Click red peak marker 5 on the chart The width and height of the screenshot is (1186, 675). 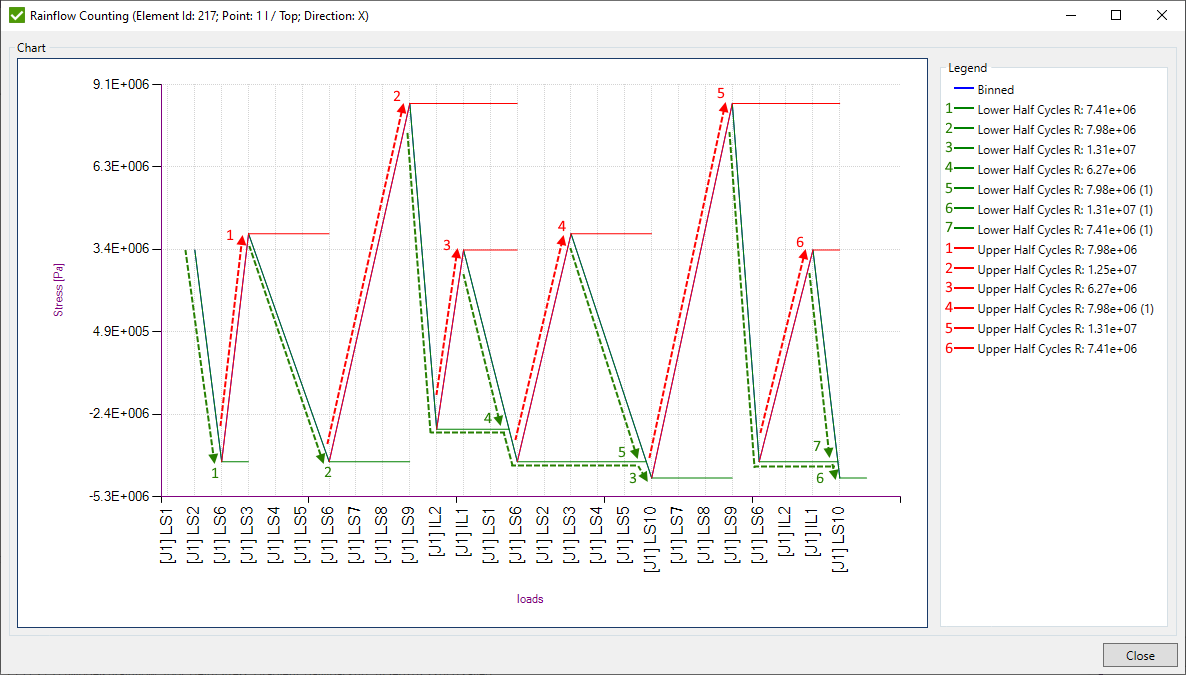(721, 93)
